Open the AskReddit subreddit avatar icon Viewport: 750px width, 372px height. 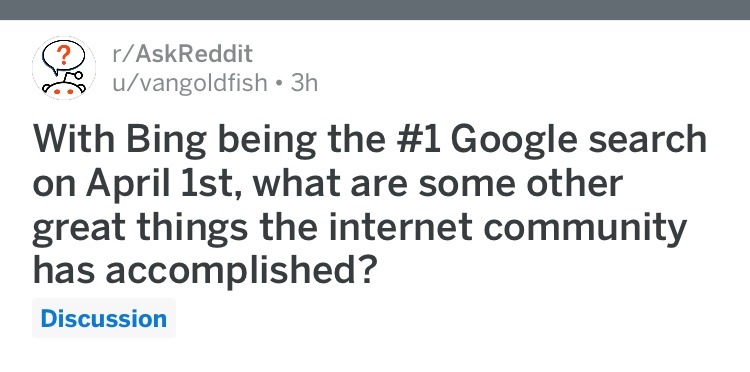(x=64, y=68)
